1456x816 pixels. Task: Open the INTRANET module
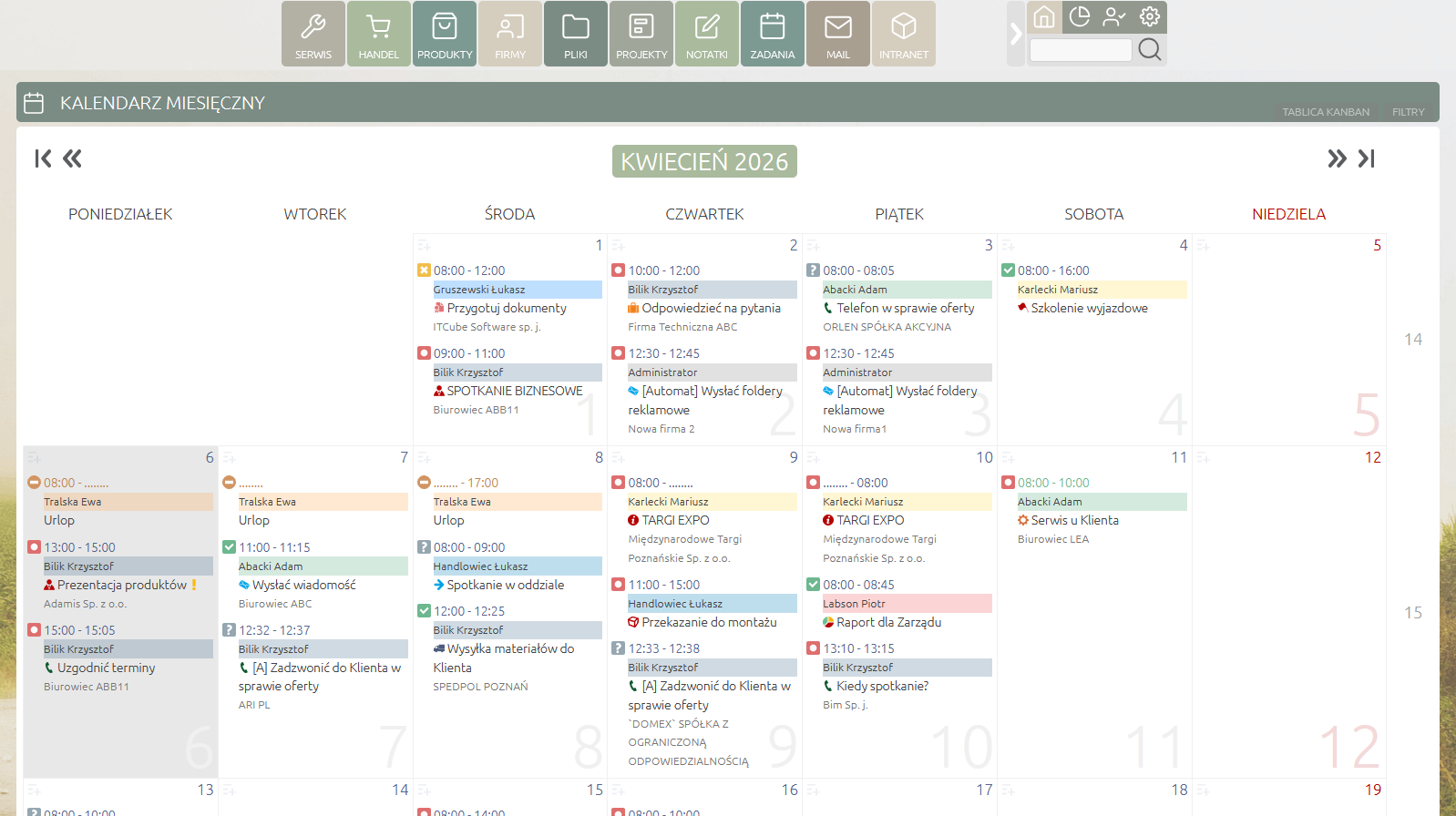(x=904, y=34)
